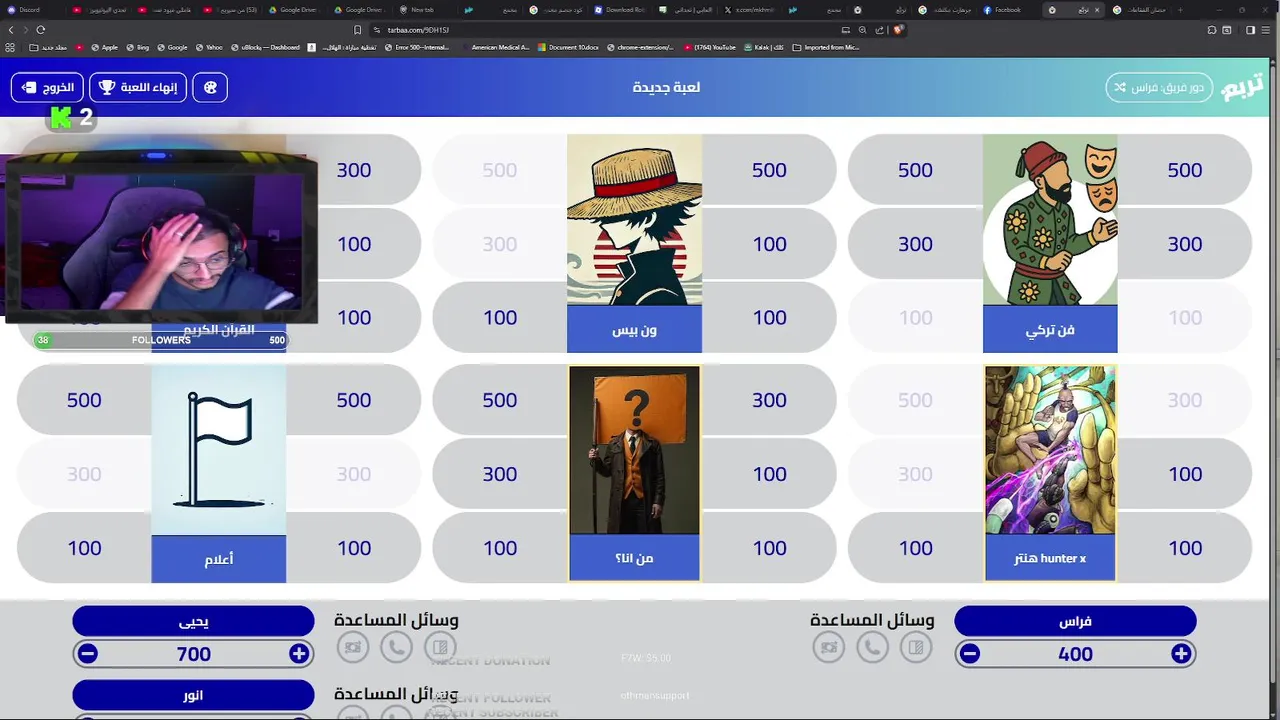Use فراس team's double-points help icon
Image resolution: width=1280 pixels, height=720 pixels.
point(916,647)
